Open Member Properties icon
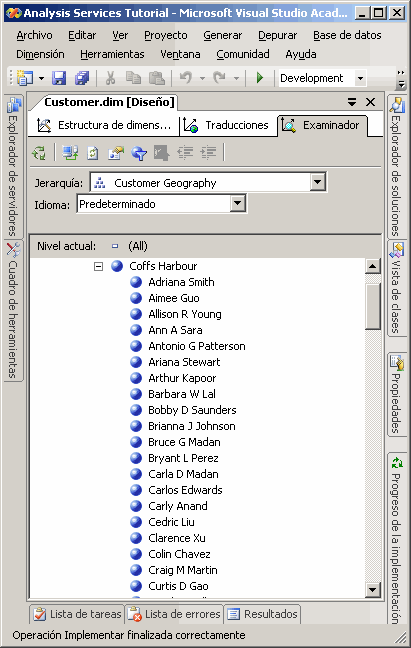The image size is (411, 648). click(x=116, y=153)
